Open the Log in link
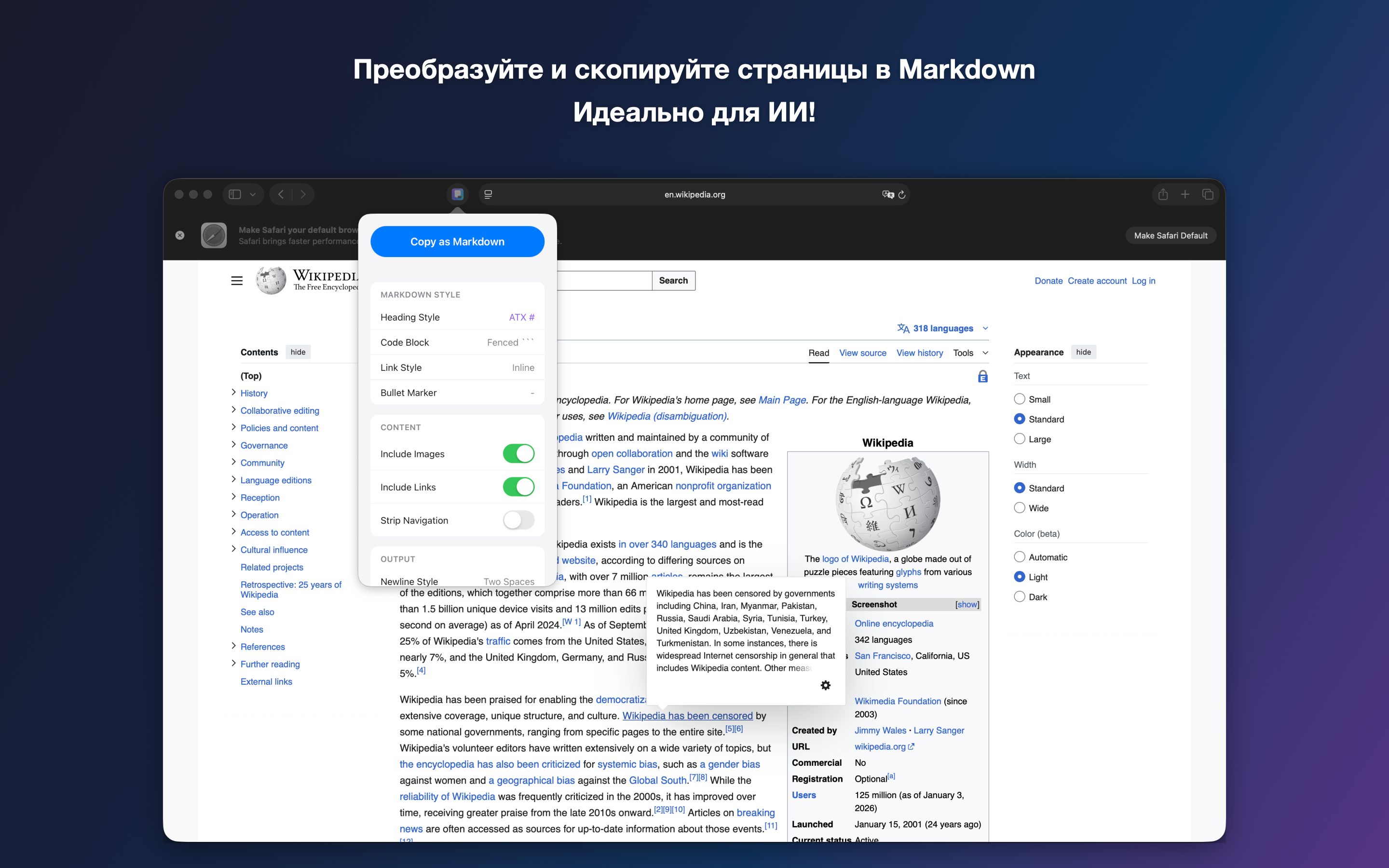 (x=1144, y=281)
